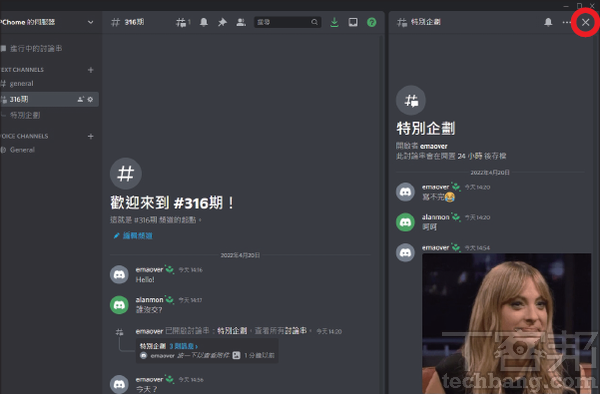
Task: Click emaover name in 開始者 line
Action: [x=434, y=146]
